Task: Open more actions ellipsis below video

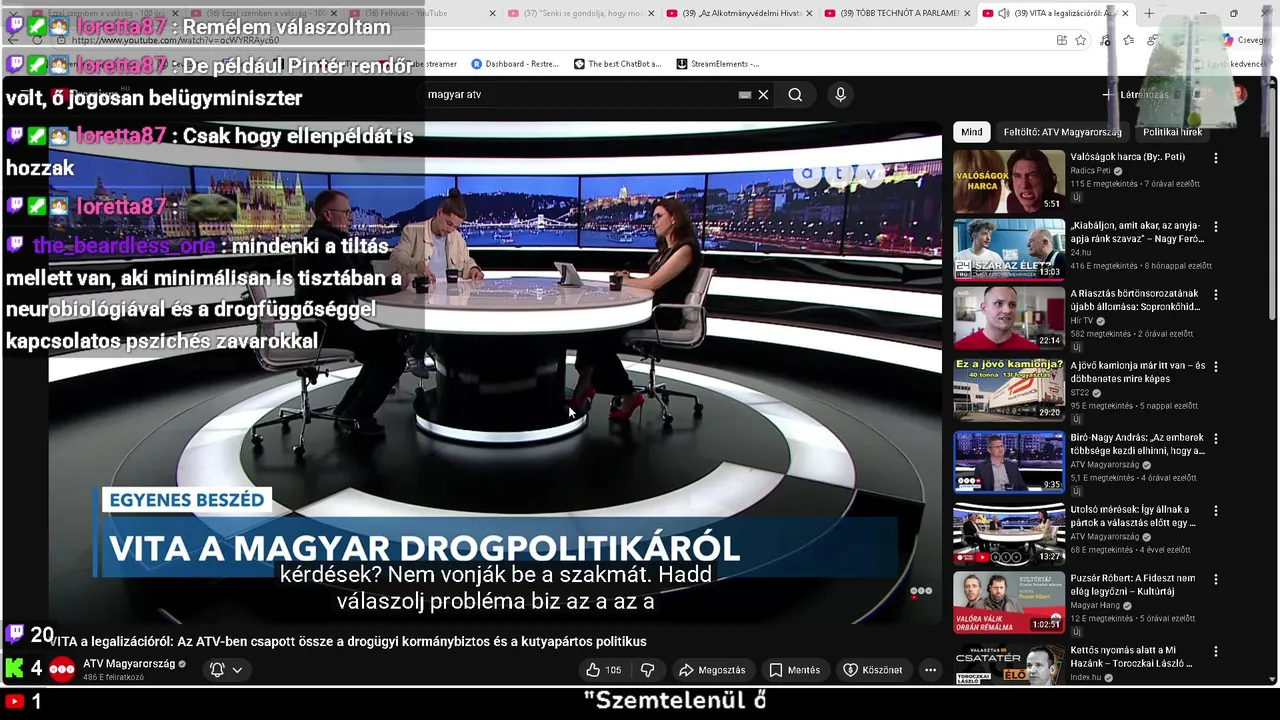Action: click(930, 670)
